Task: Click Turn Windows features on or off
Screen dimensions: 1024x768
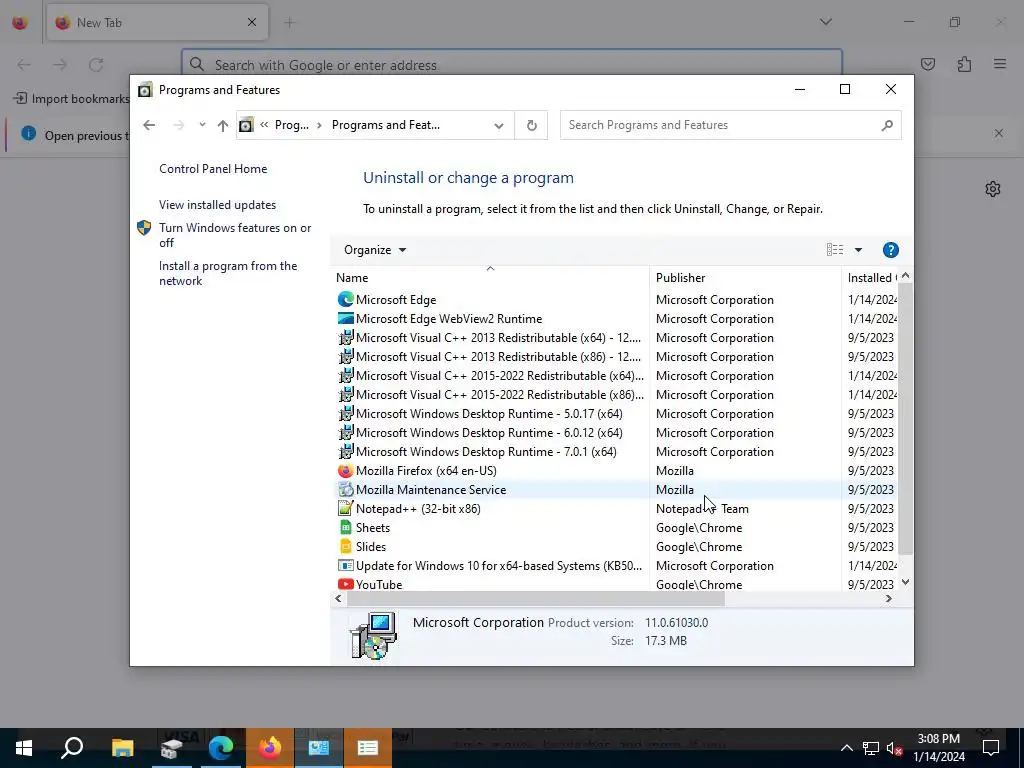Action: point(234,235)
